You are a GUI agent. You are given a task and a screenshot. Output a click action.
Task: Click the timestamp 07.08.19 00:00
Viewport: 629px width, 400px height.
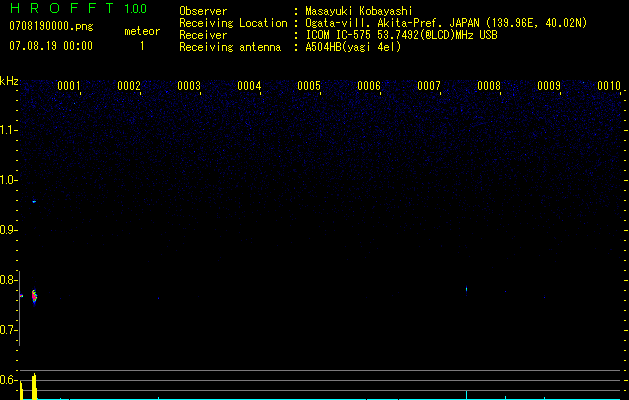pos(51,46)
